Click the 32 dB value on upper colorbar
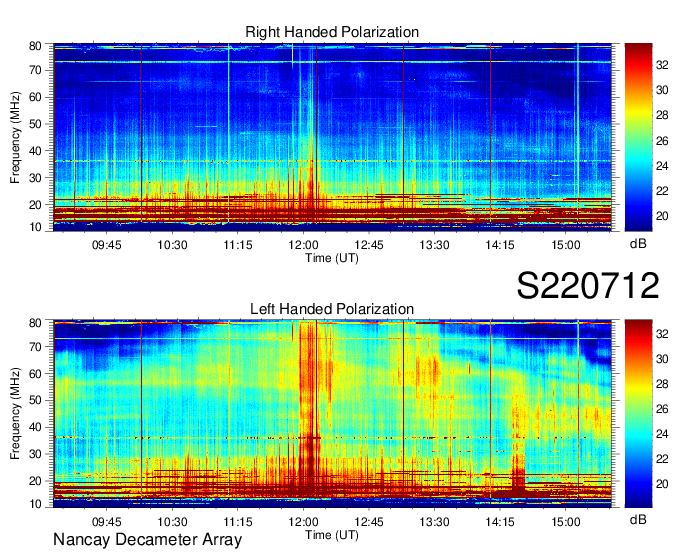The width and height of the screenshot is (680, 552). coord(662,65)
